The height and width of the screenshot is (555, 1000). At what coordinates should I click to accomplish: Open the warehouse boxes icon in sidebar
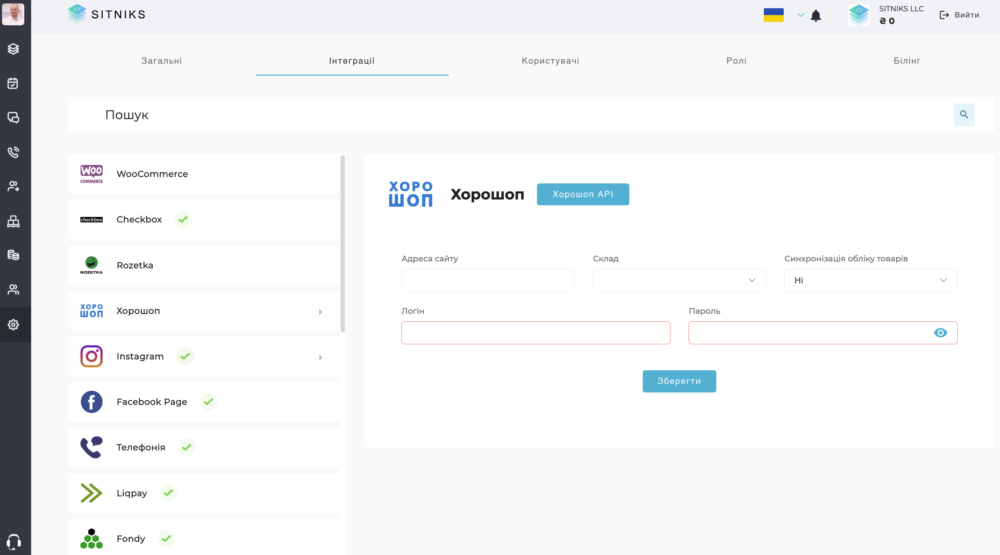[x=13, y=221]
